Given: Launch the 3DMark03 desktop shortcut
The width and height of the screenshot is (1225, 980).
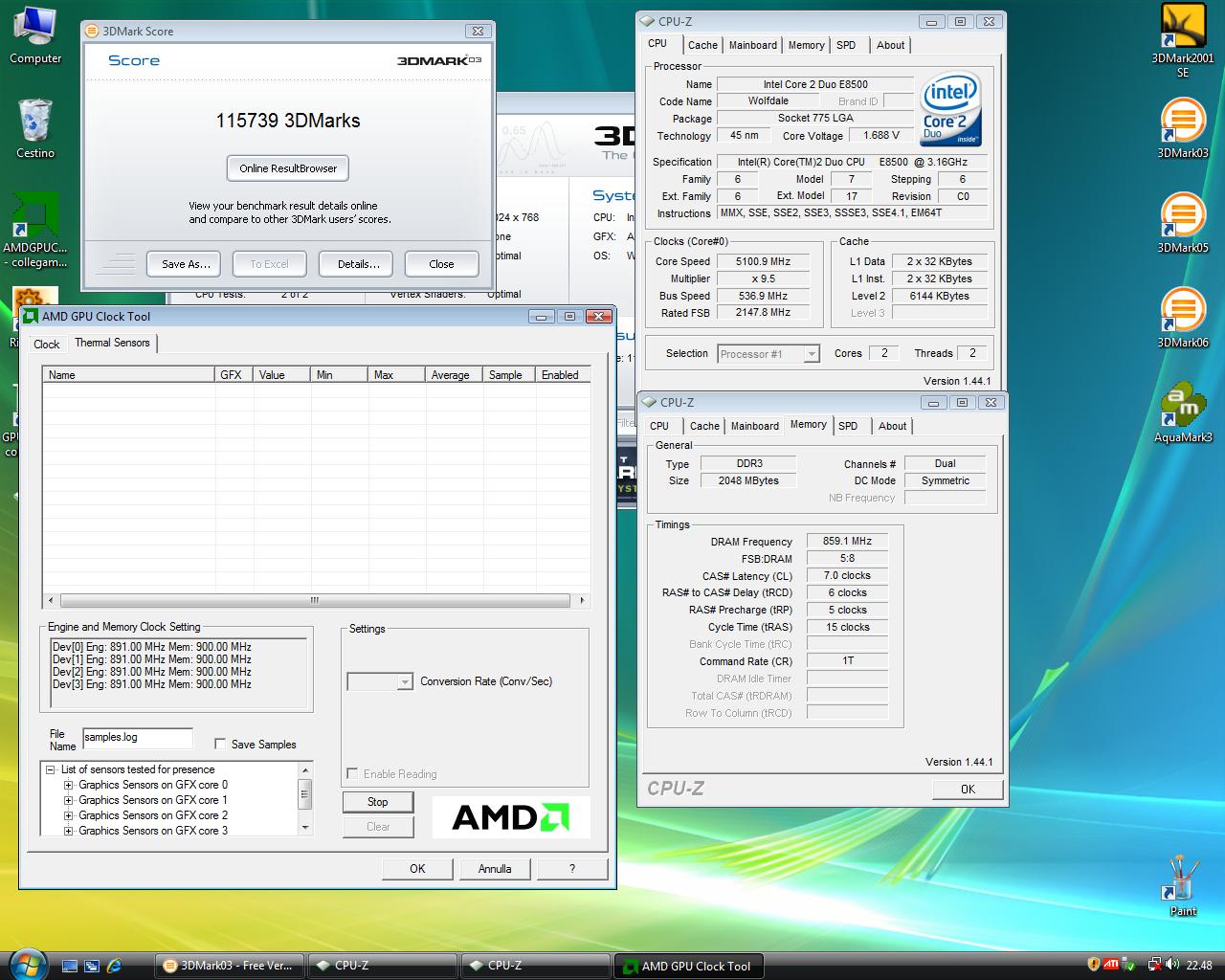Looking at the screenshot, I should [1183, 129].
